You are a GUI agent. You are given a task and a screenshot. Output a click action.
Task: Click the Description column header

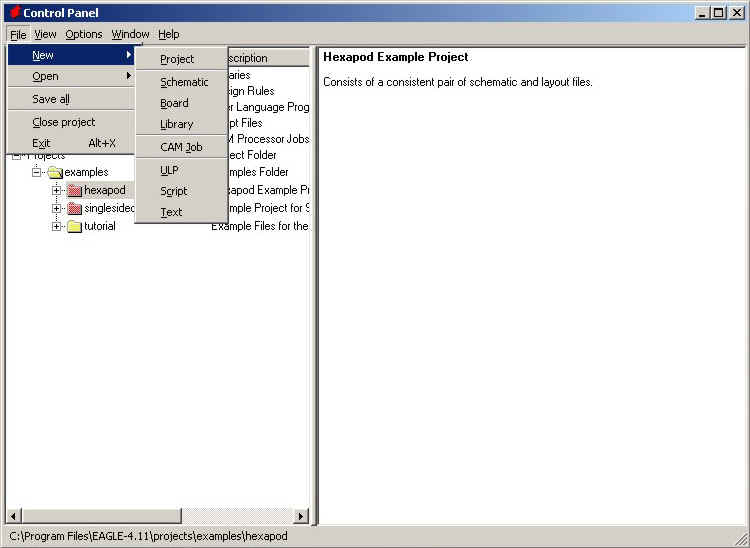coord(268,58)
